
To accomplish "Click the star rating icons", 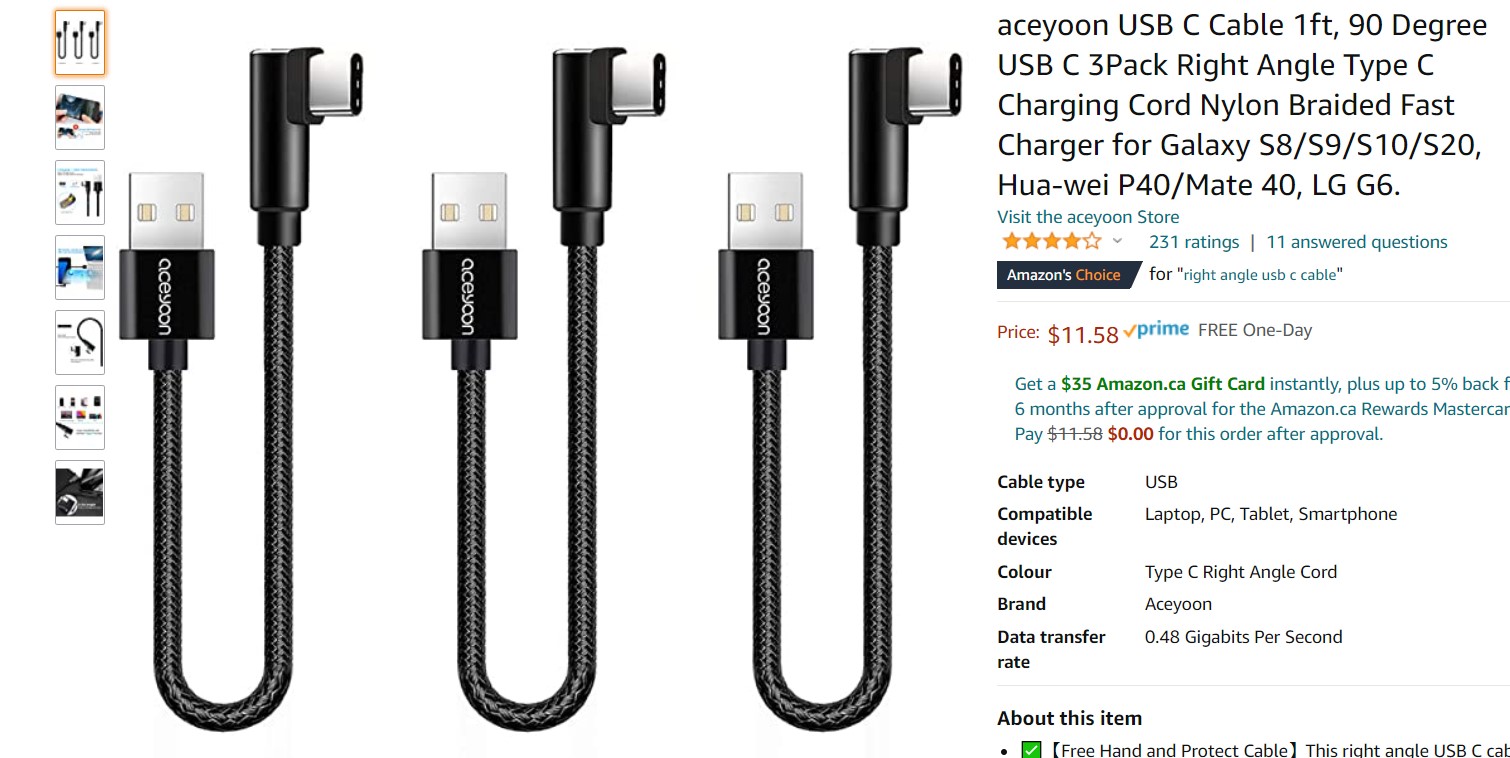I will [1051, 242].
